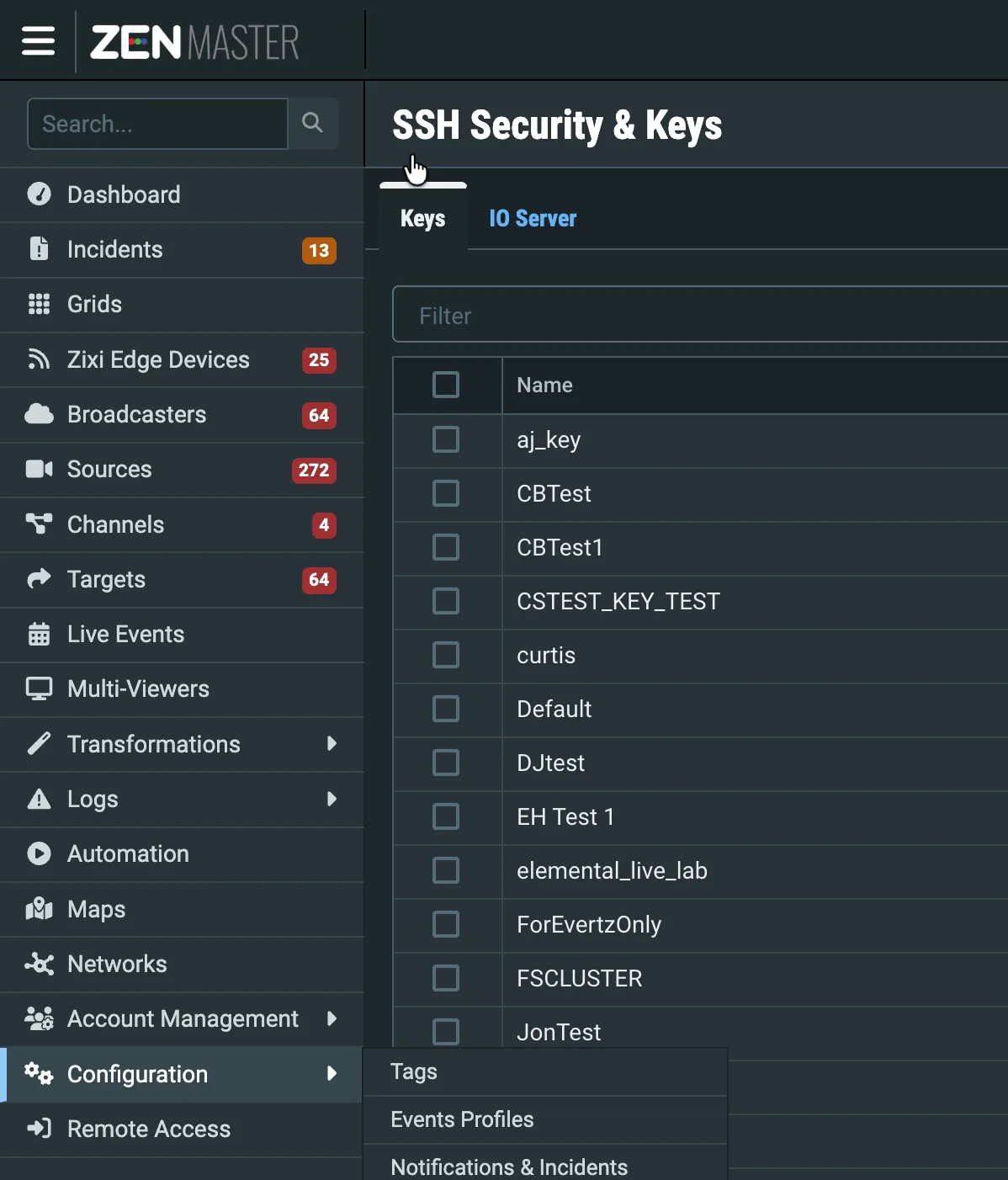The height and width of the screenshot is (1180, 1008).
Task: Click the Transformations pencil icon
Action: click(39, 743)
